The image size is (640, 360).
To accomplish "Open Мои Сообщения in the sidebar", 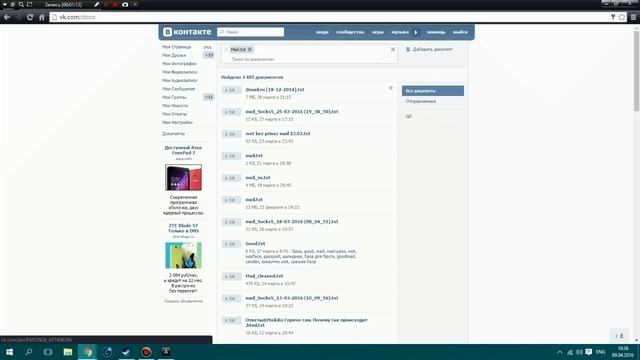I will point(178,89).
